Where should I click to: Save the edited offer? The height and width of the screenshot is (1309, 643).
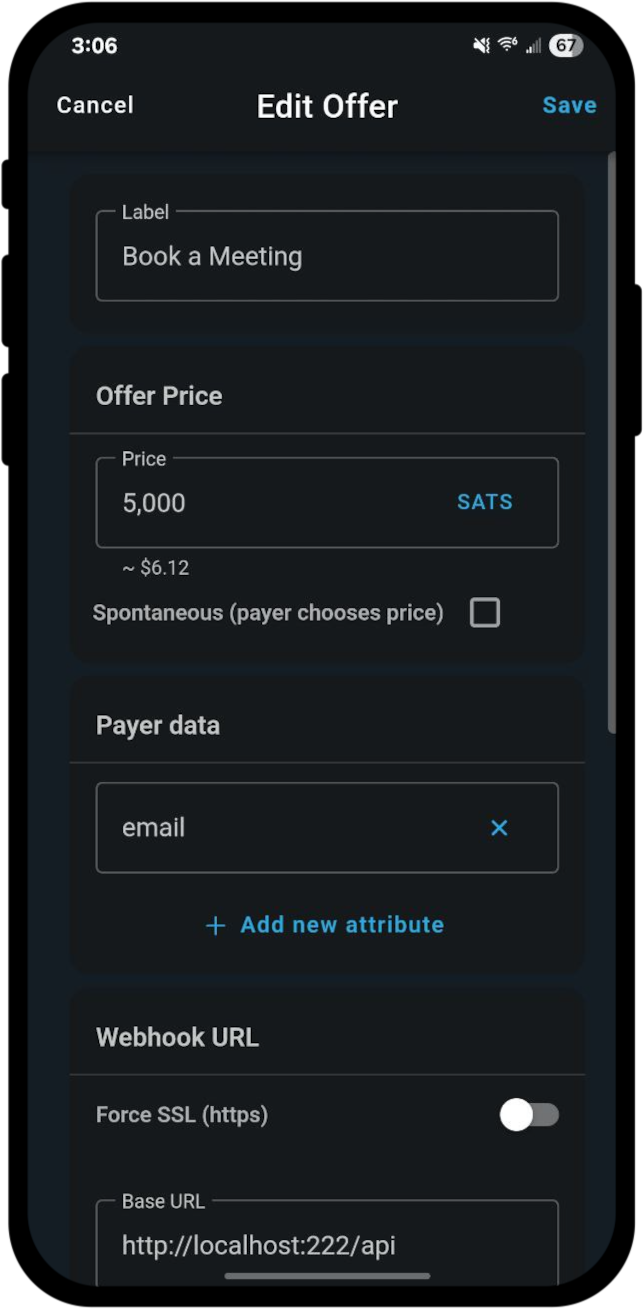[x=569, y=105]
